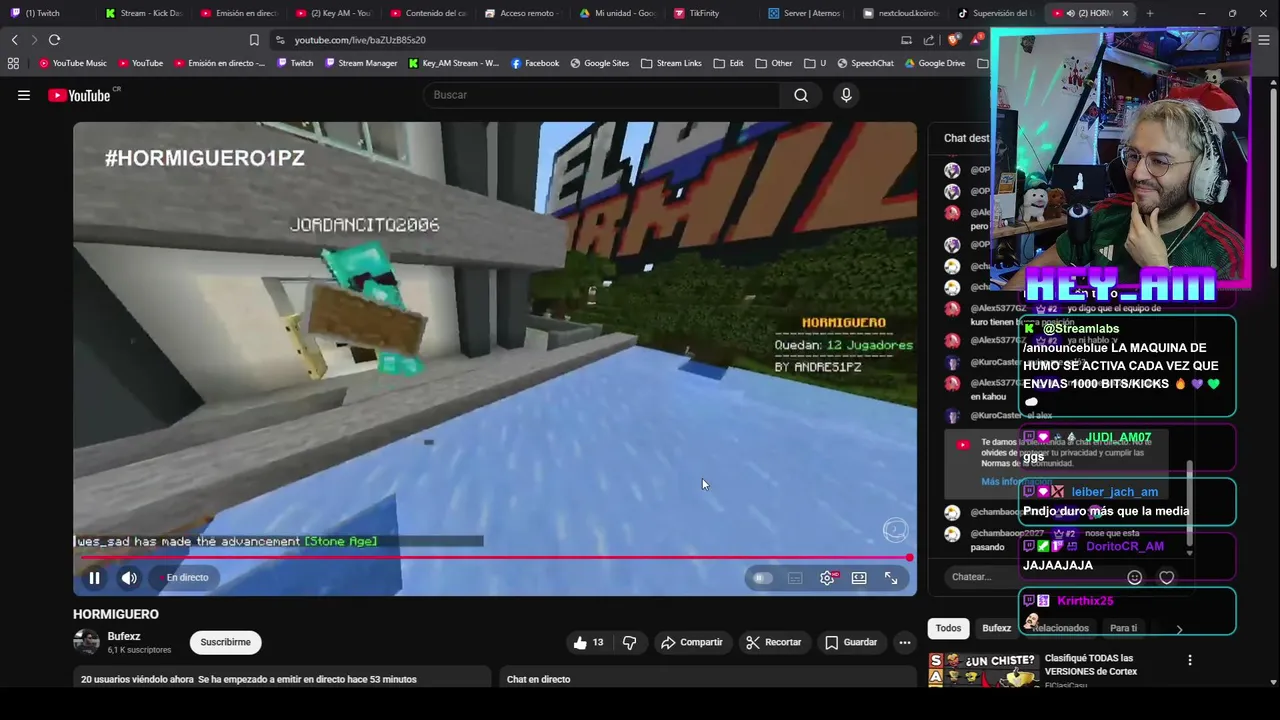Click the Recortar clip button

point(774,642)
